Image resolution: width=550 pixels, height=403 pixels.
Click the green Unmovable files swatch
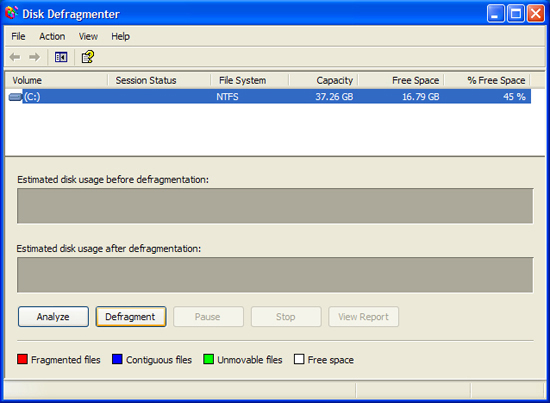pos(208,359)
